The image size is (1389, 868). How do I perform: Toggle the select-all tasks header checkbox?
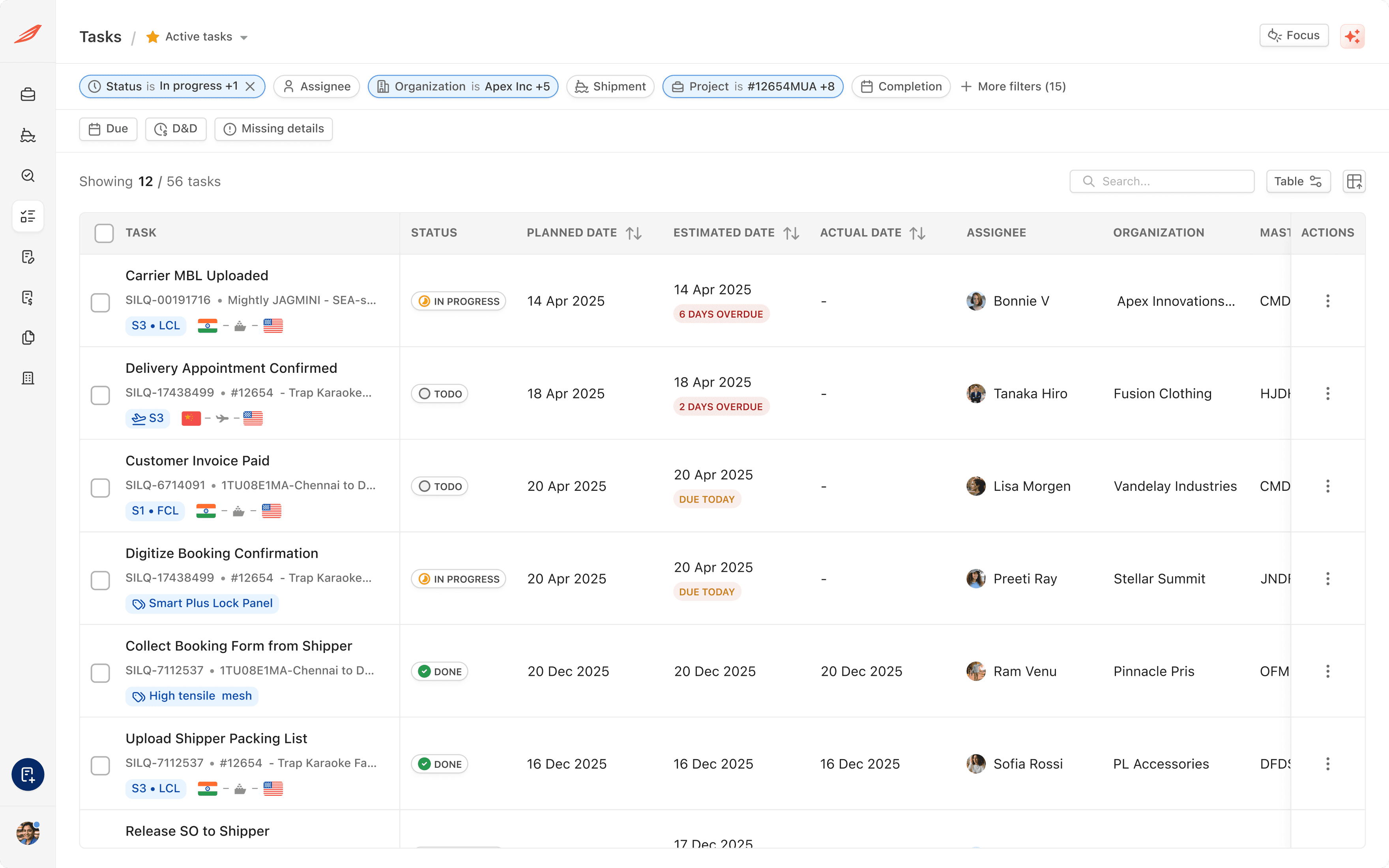pyautogui.click(x=104, y=233)
